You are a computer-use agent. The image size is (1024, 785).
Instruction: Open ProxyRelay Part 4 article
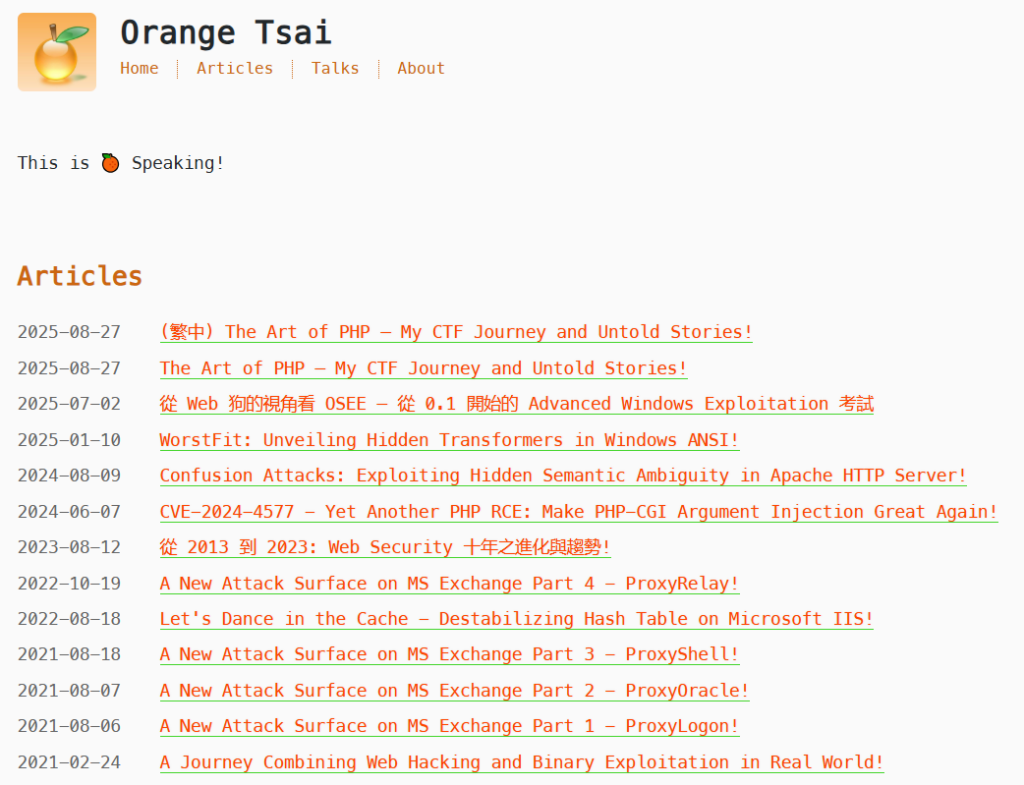point(449,584)
